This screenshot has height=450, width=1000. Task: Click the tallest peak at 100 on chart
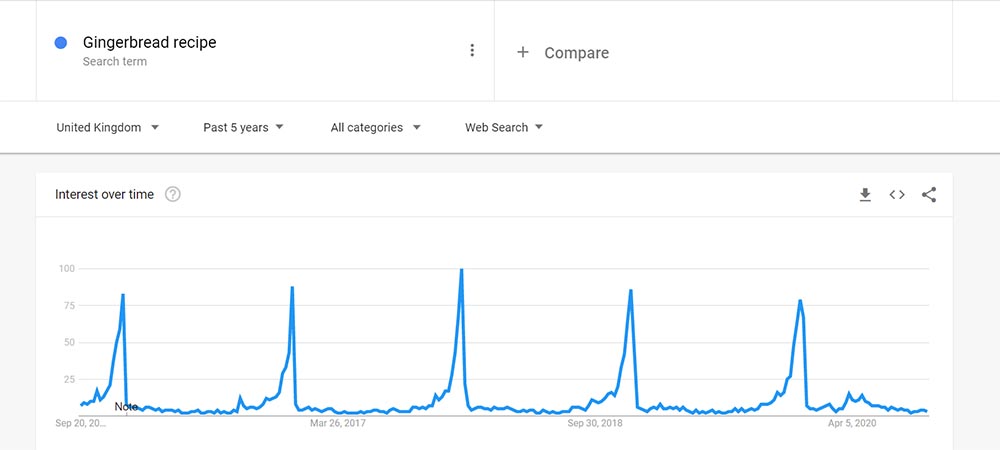tap(461, 270)
